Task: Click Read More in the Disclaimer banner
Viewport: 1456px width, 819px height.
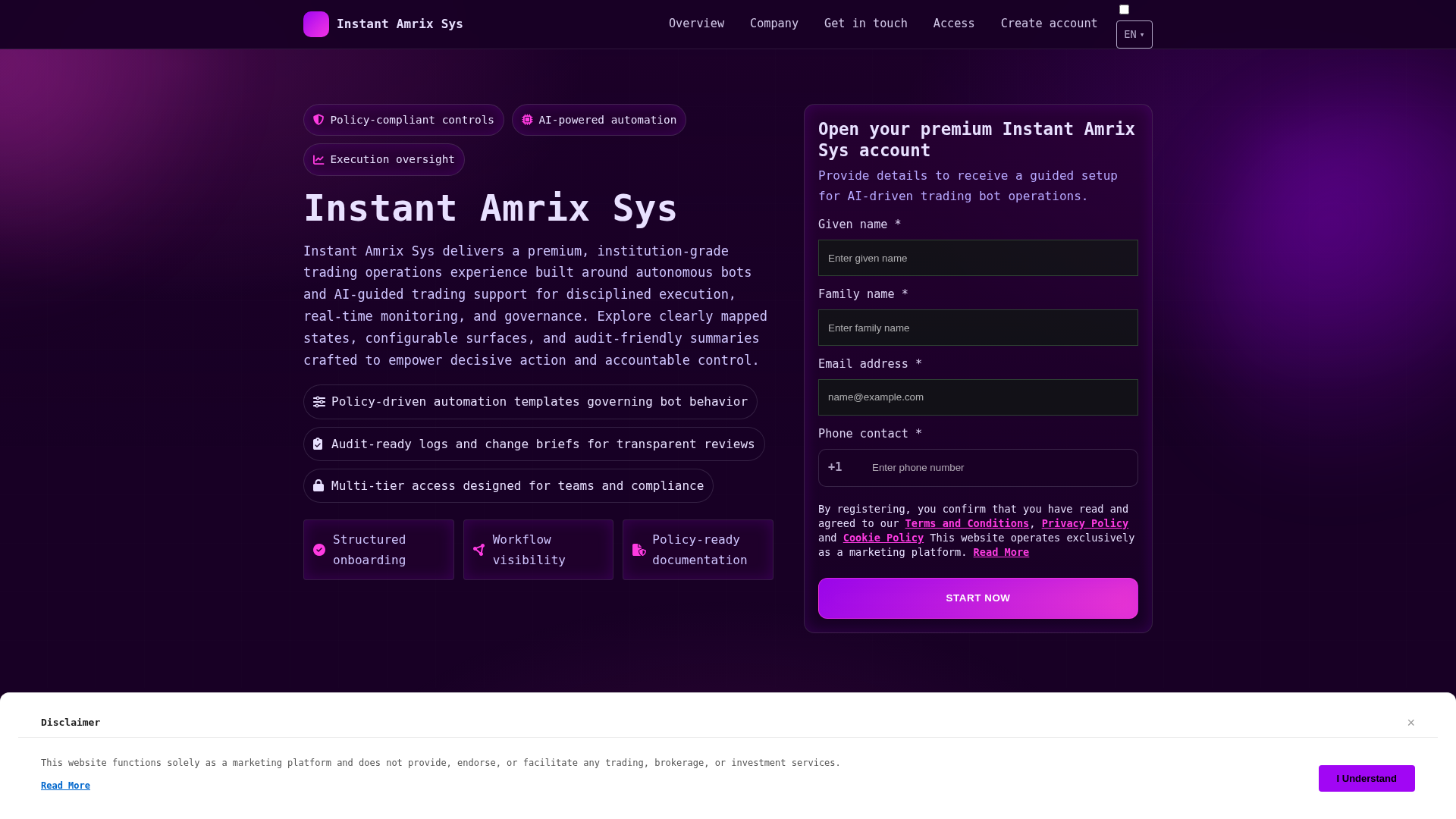Action: (x=65, y=786)
